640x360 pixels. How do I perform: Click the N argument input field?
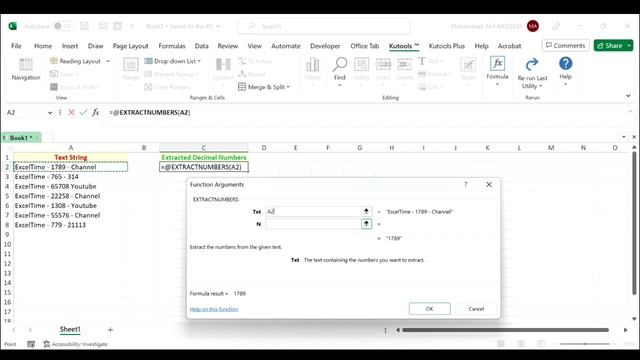coord(313,224)
